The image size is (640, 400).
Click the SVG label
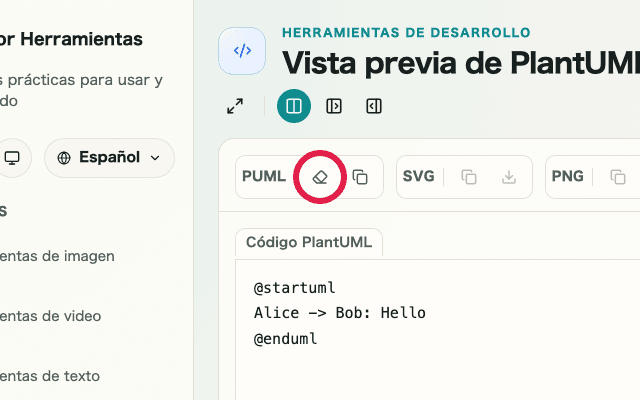pos(418,176)
